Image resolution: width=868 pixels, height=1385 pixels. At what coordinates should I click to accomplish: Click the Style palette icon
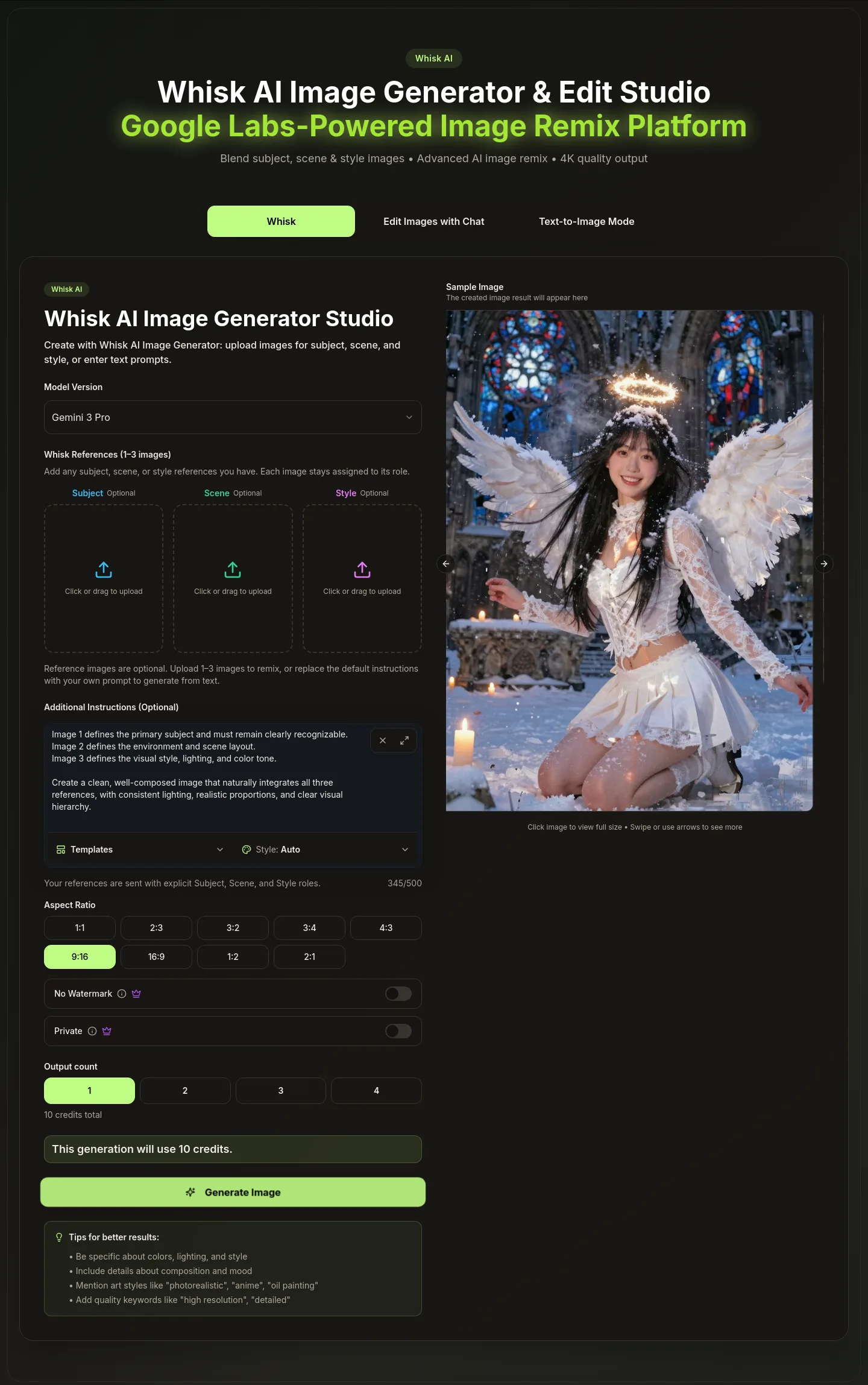(x=247, y=850)
